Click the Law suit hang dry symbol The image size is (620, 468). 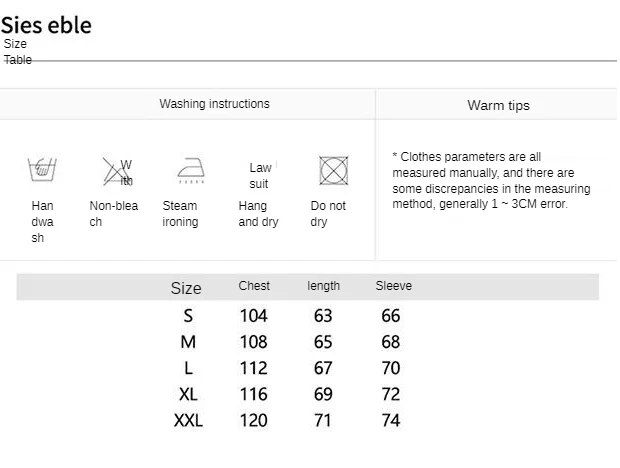[260, 176]
